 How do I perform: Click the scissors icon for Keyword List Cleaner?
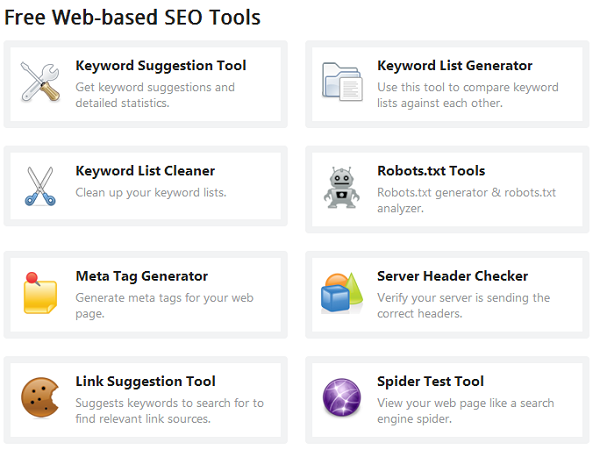pyautogui.click(x=40, y=187)
